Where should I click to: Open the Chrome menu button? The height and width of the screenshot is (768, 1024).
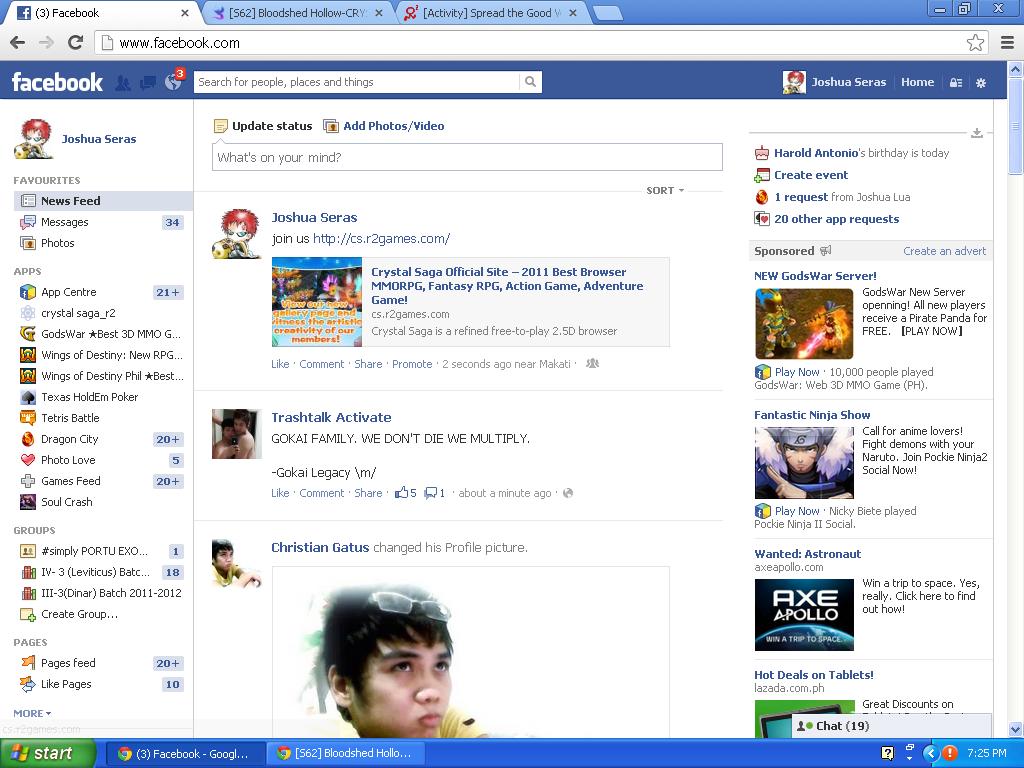(x=1007, y=42)
